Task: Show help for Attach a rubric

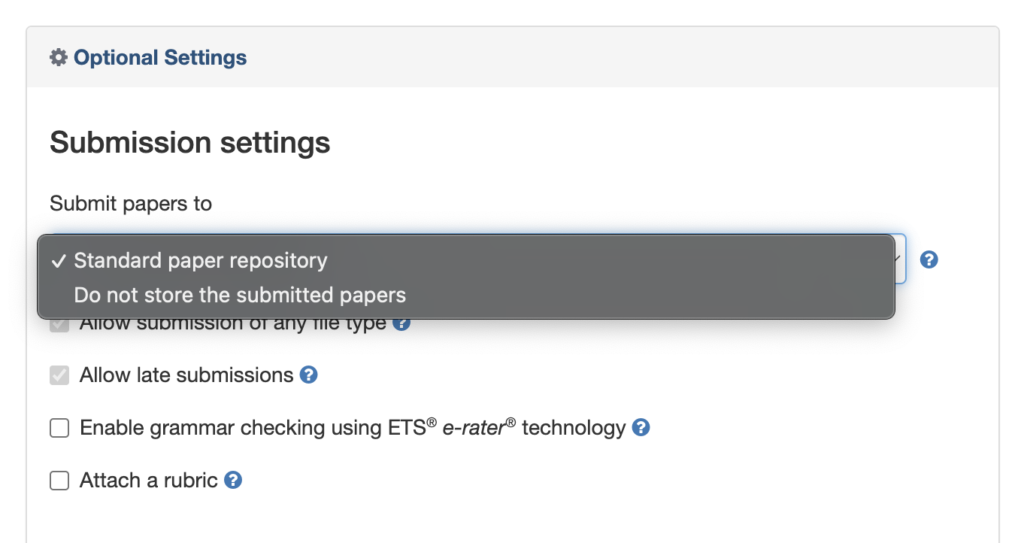Action: [x=233, y=480]
